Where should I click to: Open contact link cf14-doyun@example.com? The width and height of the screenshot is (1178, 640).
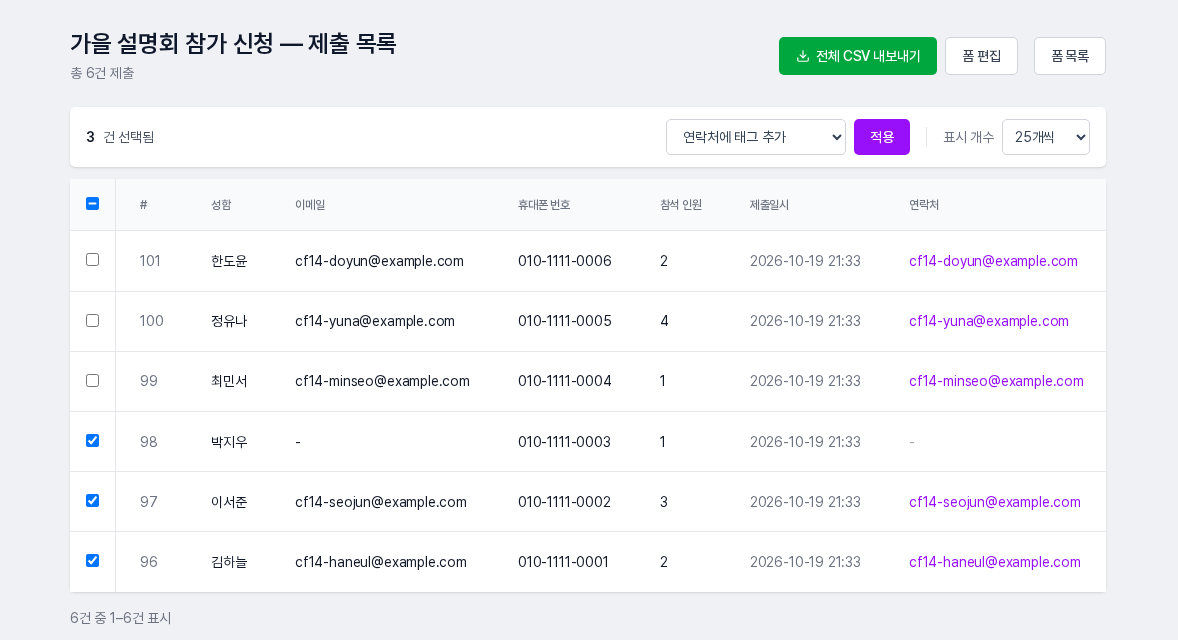coord(993,261)
